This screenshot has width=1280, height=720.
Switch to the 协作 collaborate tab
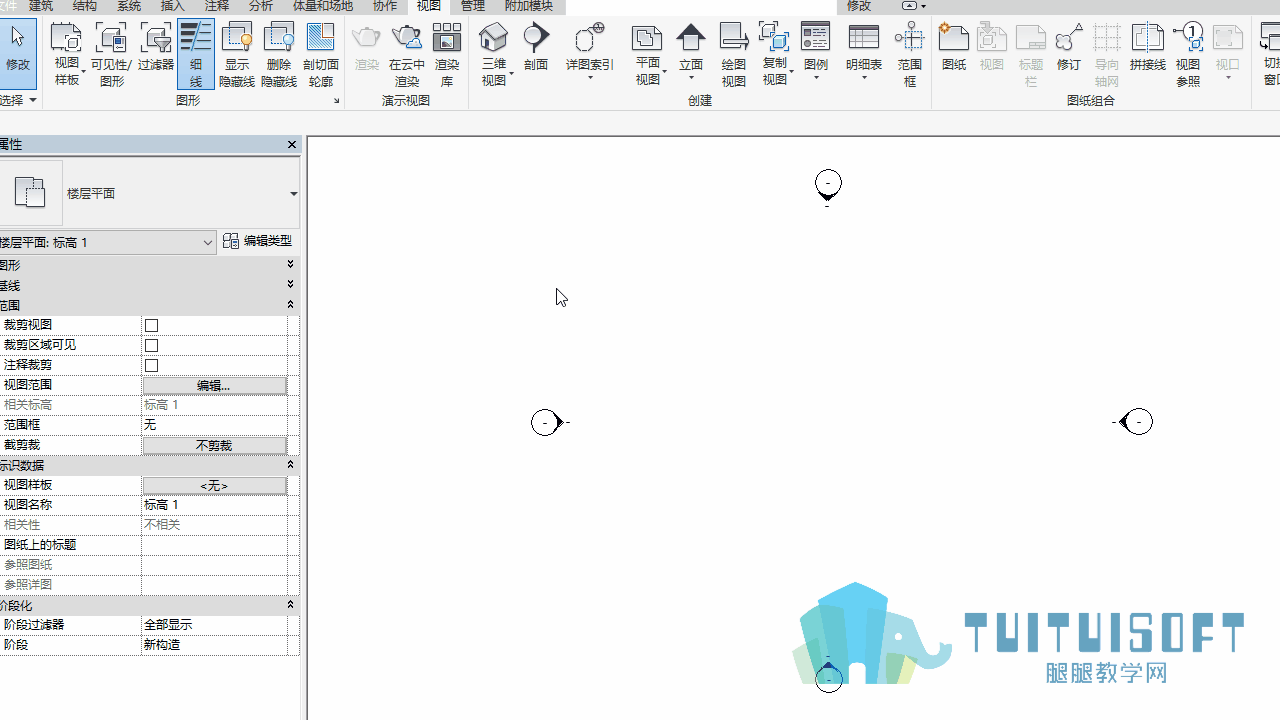[385, 6]
